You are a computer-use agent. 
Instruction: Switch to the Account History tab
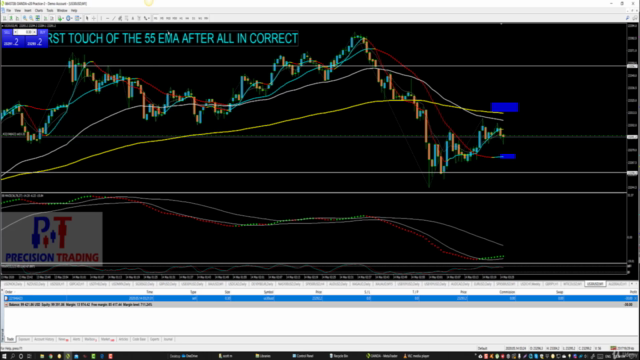pyautogui.click(x=44, y=339)
